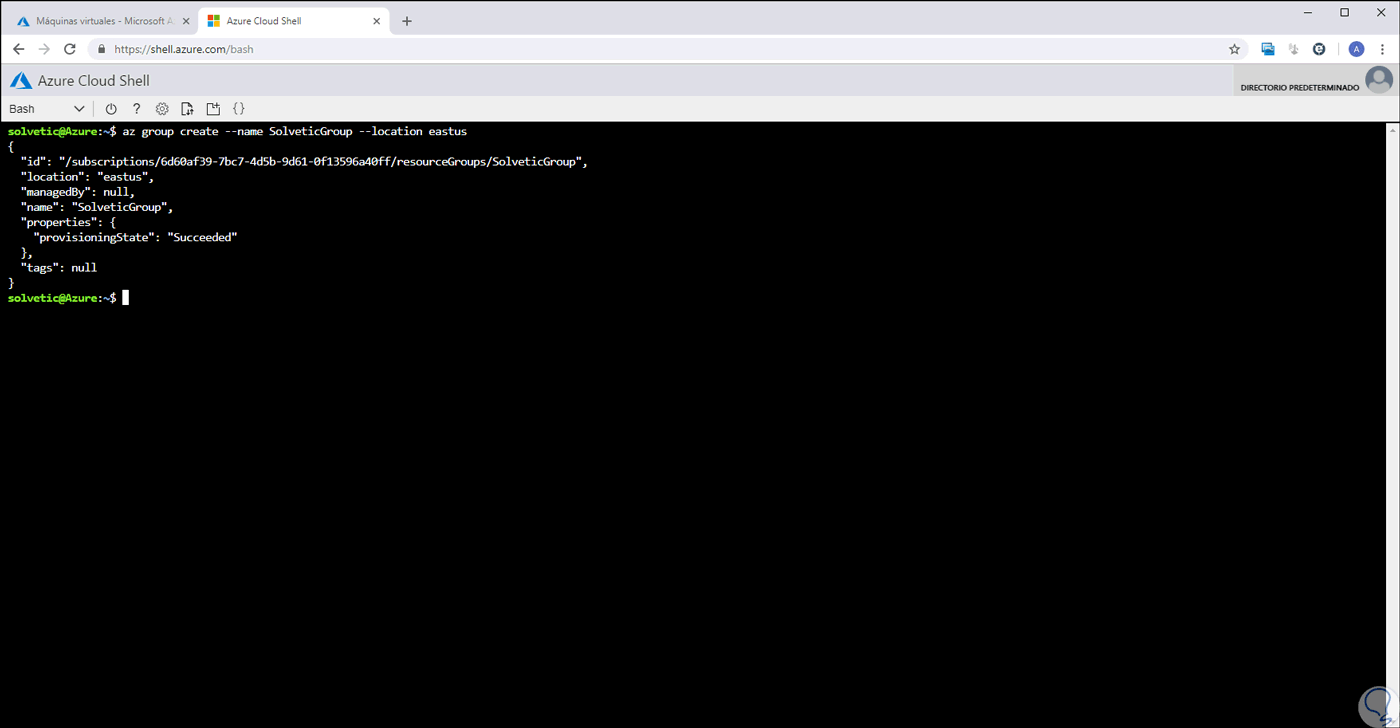Go back to the previous page
The height and width of the screenshot is (728, 1400).
click(18, 49)
